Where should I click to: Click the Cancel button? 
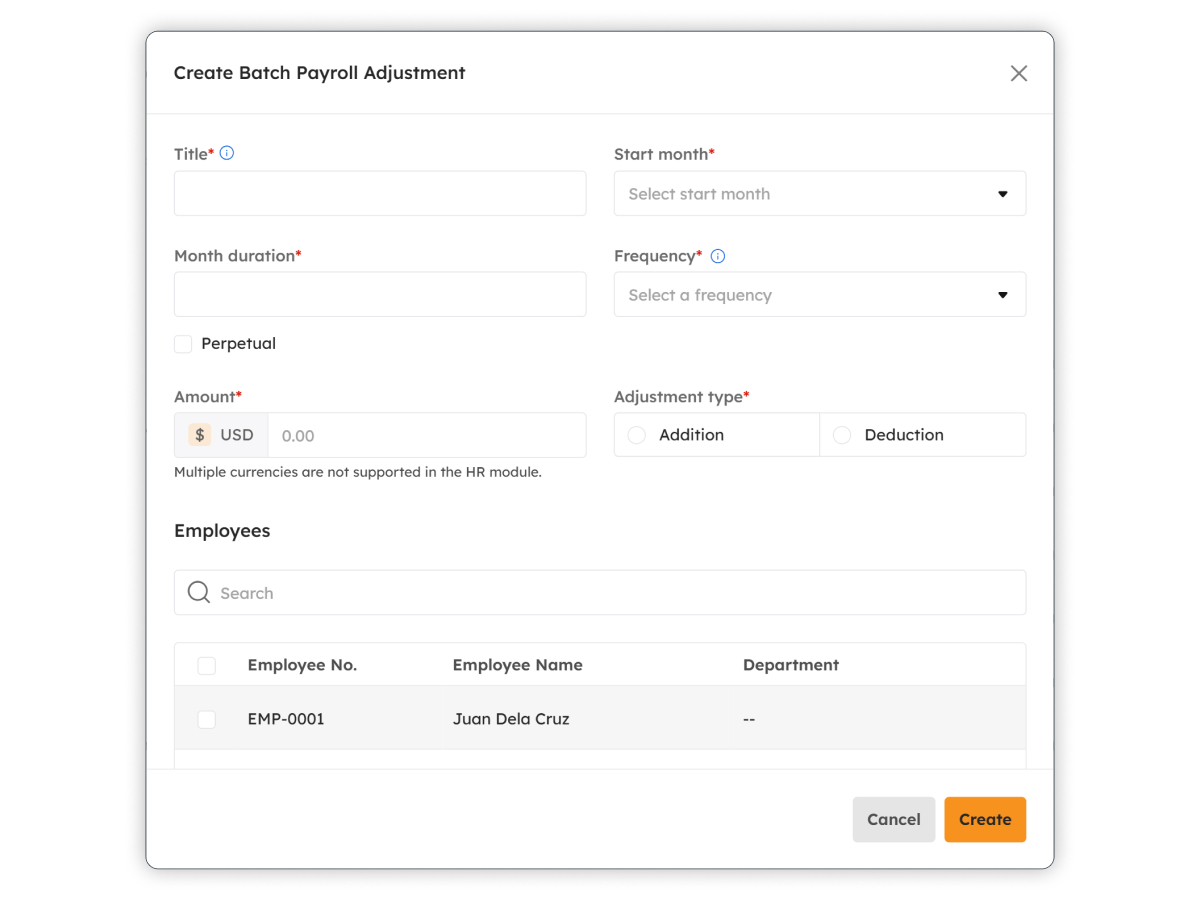(x=894, y=819)
